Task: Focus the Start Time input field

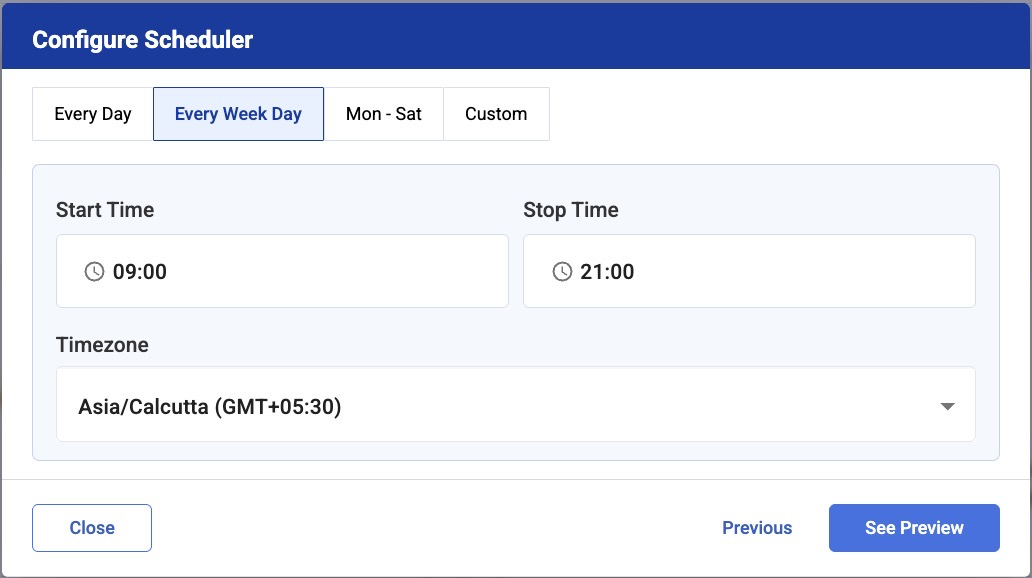Action: (x=300, y=271)
